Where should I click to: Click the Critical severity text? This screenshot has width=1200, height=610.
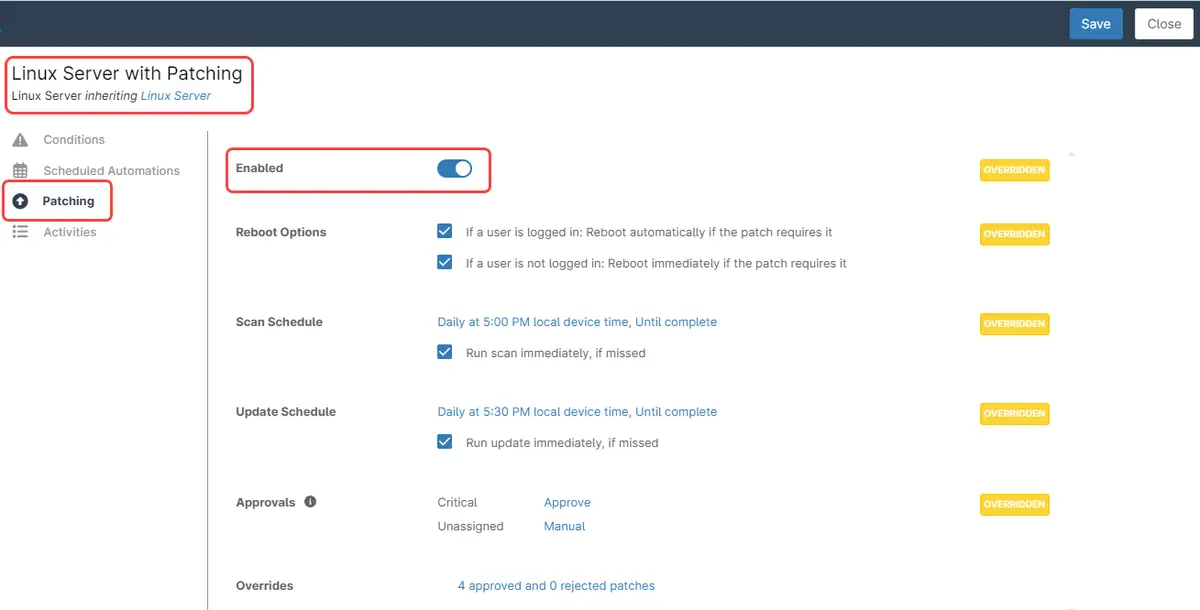[458, 503]
